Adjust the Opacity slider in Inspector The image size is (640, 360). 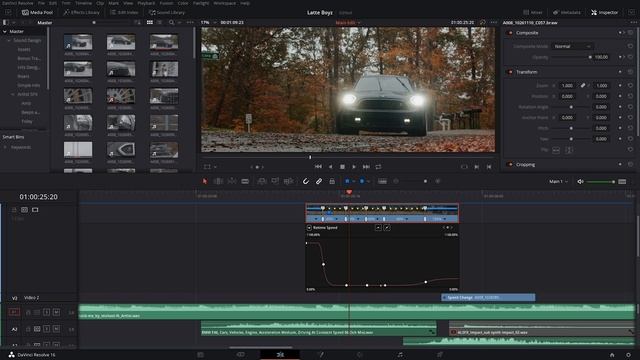[x=571, y=57]
